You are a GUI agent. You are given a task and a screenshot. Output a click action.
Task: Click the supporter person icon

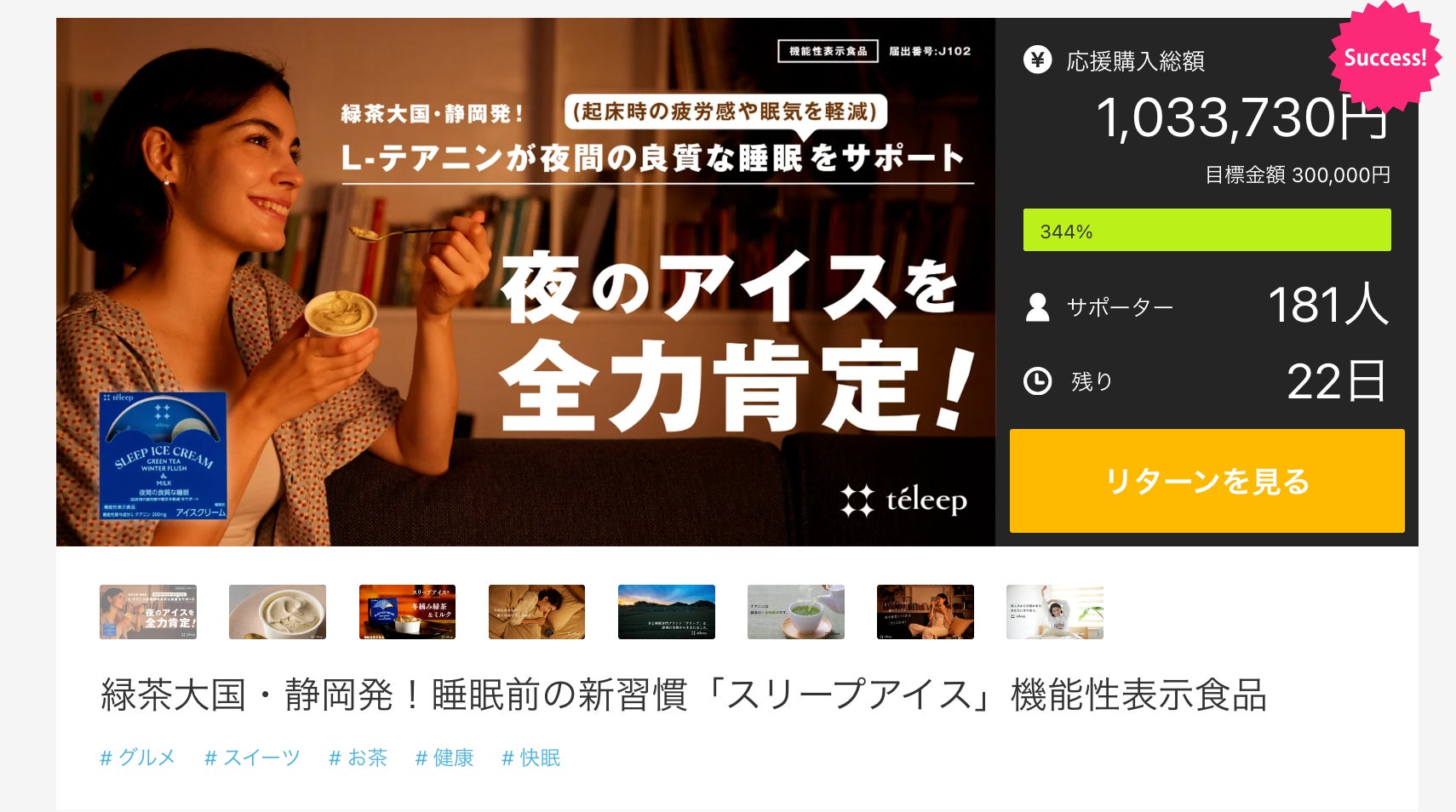(1037, 306)
